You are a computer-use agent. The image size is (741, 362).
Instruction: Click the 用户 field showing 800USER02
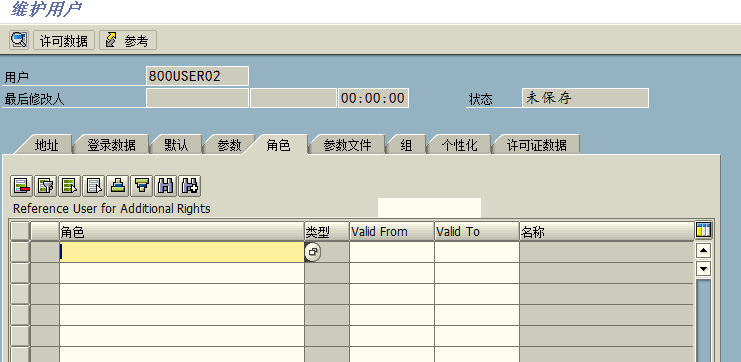click(198, 76)
